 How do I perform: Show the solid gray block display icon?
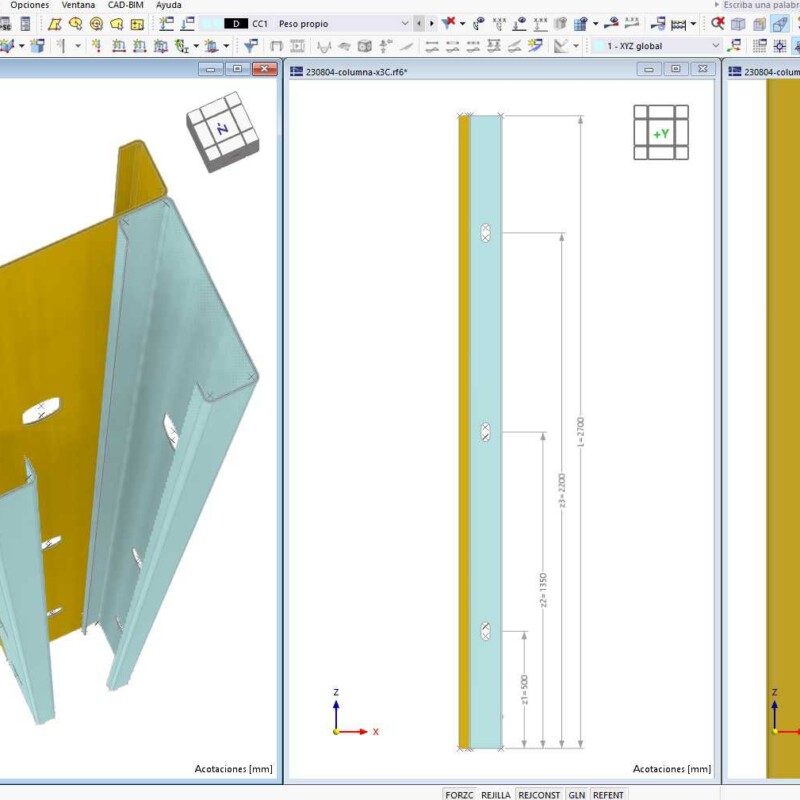(x=560, y=23)
